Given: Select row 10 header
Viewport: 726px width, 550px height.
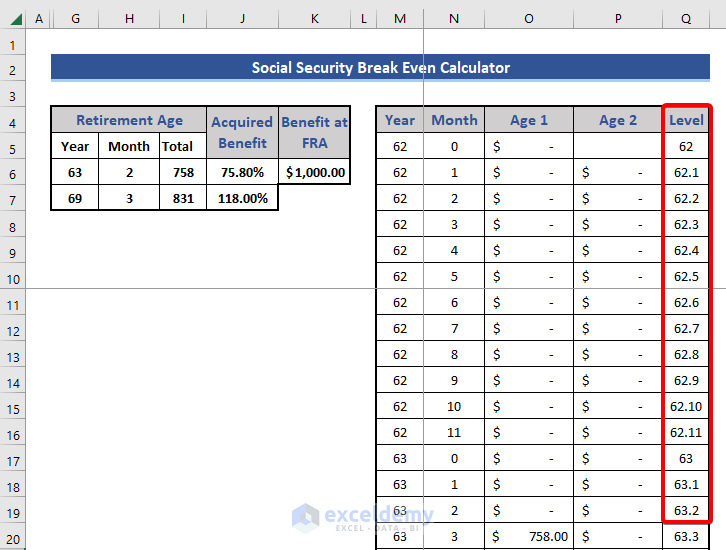Looking at the screenshot, I should [x=13, y=279].
